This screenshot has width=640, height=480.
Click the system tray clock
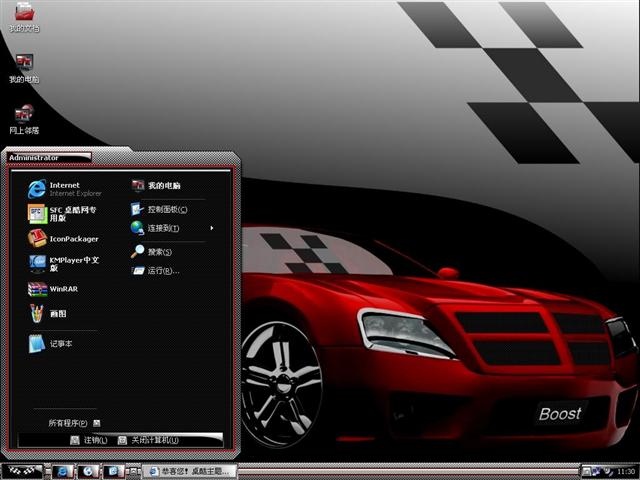click(x=625, y=471)
